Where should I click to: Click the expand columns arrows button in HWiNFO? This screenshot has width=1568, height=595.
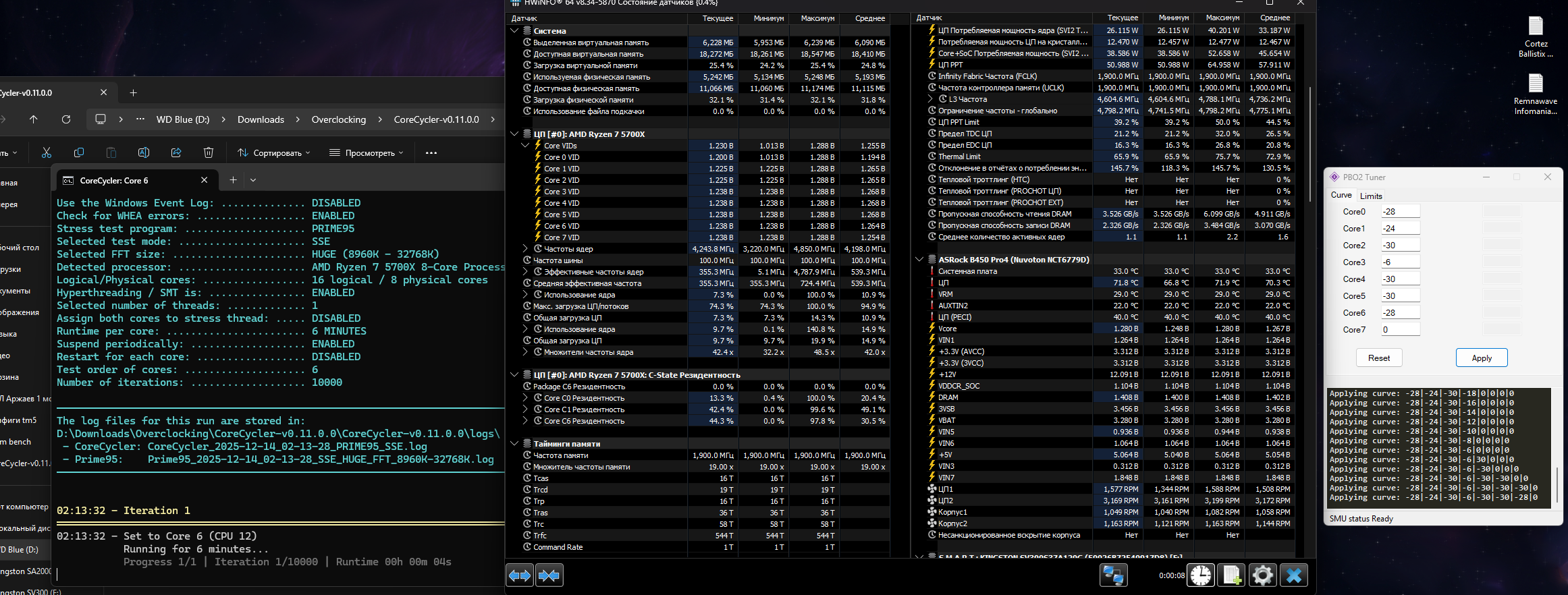tap(520, 575)
